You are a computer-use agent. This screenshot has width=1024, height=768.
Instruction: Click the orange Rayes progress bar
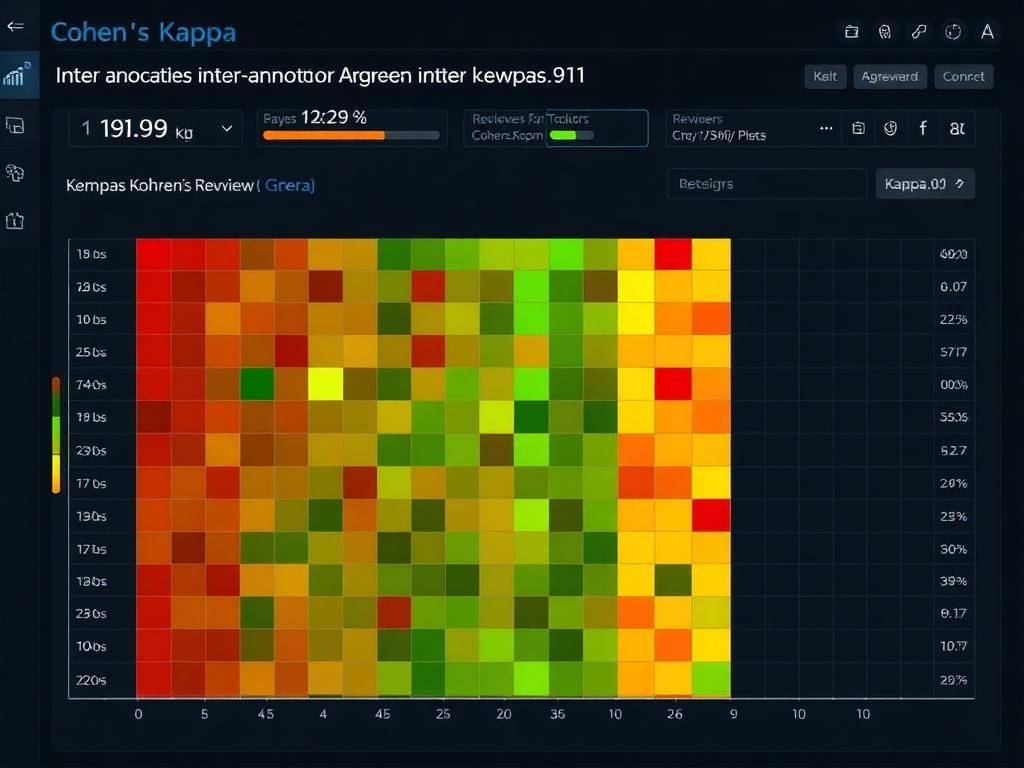(x=351, y=135)
